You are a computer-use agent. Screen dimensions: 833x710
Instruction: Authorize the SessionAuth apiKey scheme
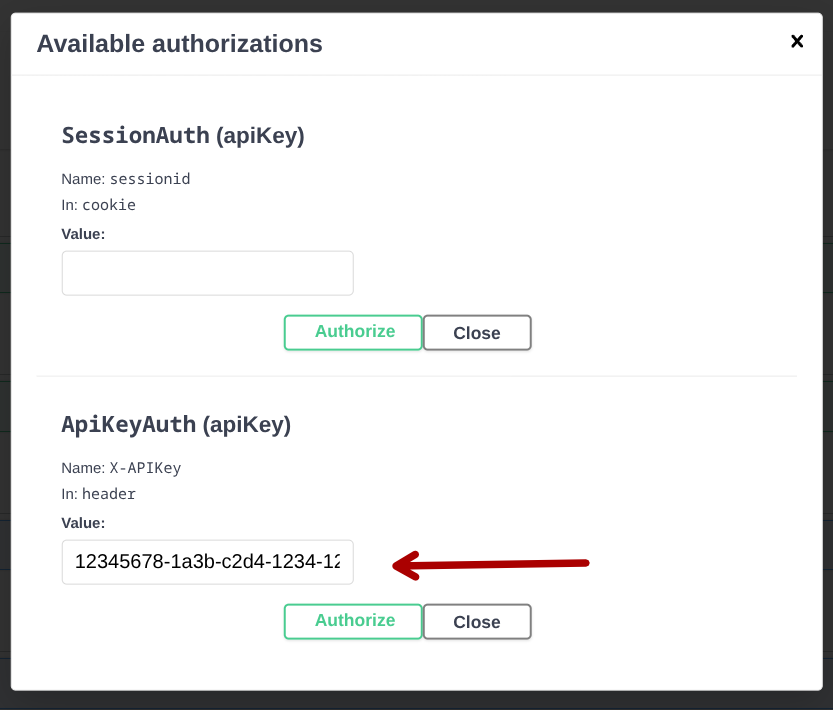[352, 331]
